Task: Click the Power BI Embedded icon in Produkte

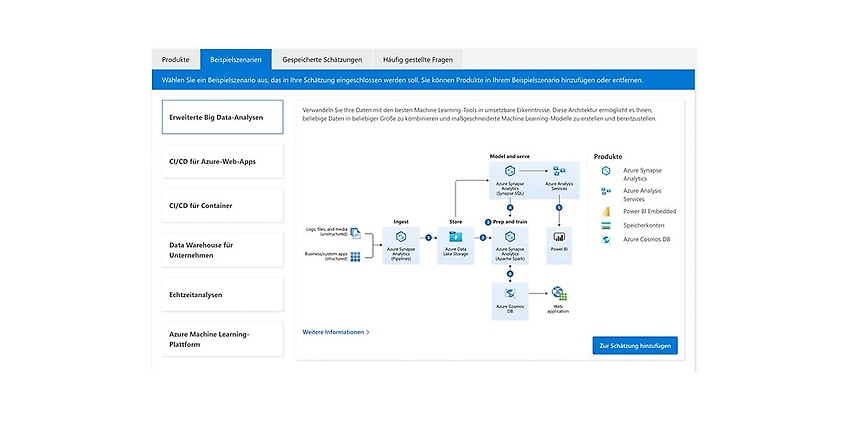Action: coord(606,211)
